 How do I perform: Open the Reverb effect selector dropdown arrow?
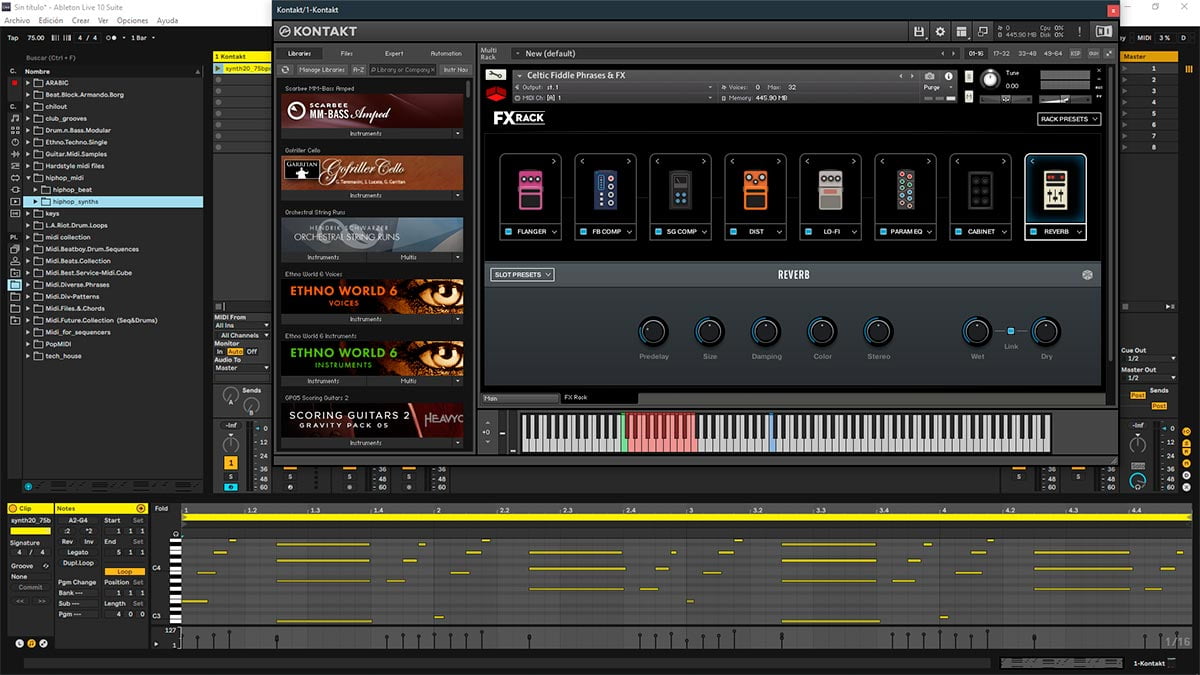click(x=1078, y=232)
